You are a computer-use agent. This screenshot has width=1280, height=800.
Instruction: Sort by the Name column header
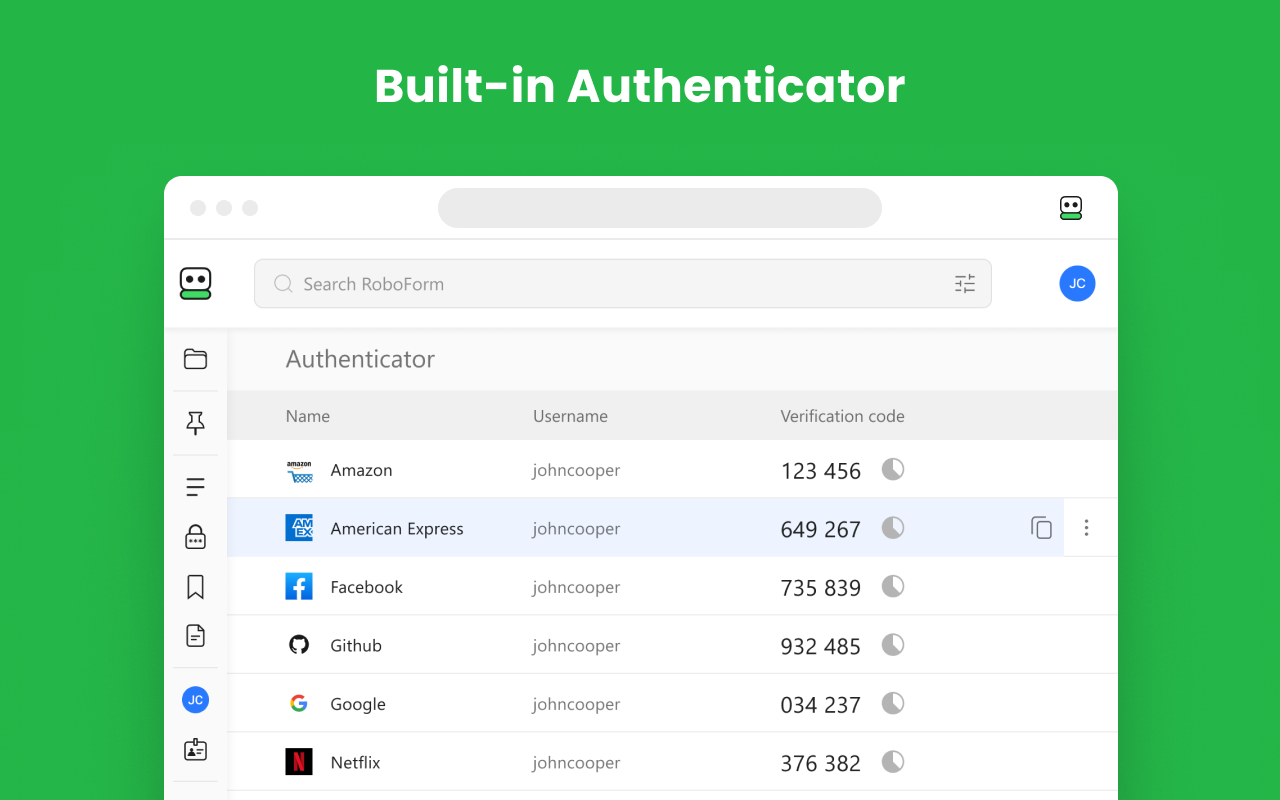308,416
